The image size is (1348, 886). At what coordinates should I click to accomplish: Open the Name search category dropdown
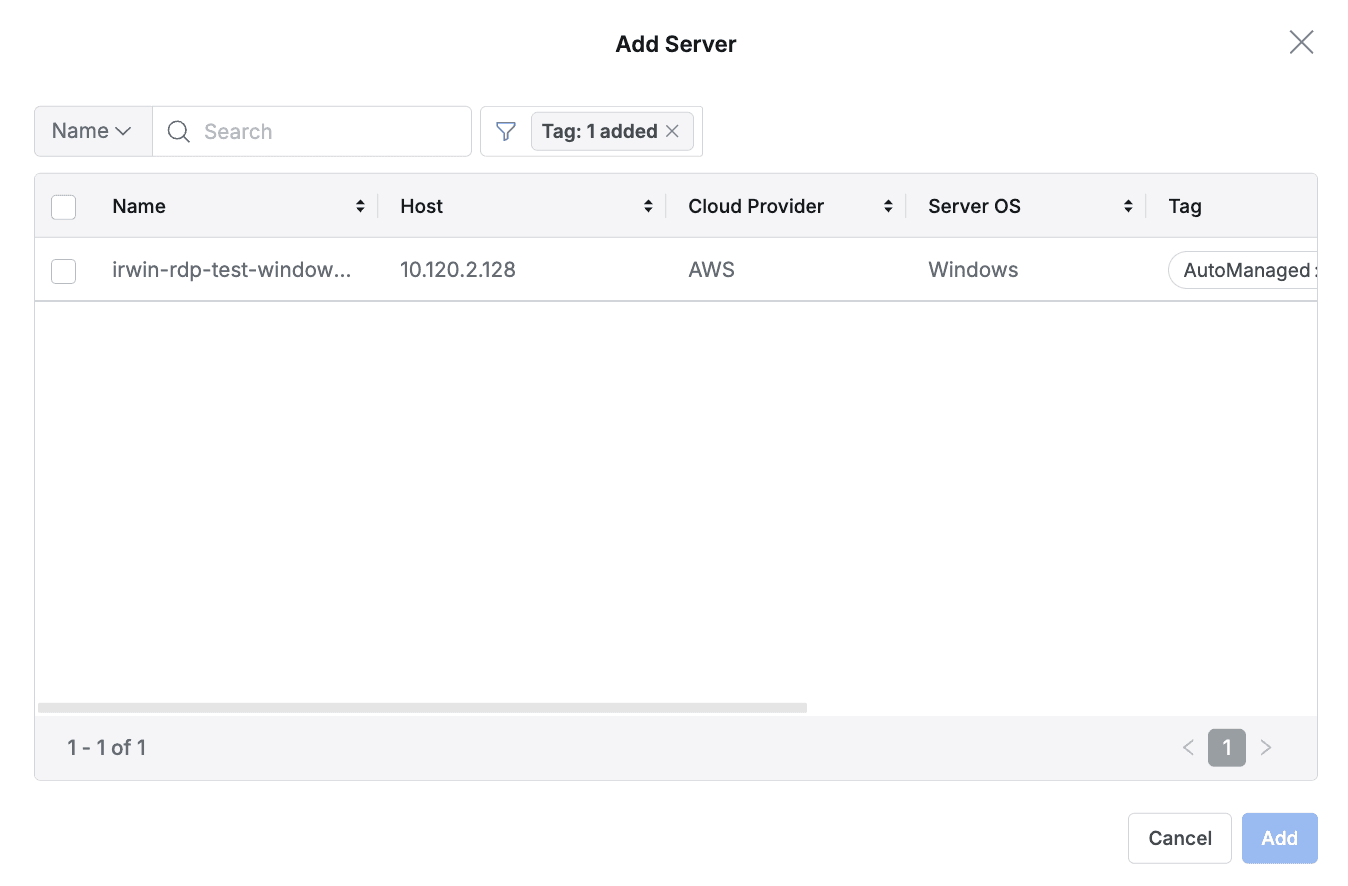click(x=92, y=131)
